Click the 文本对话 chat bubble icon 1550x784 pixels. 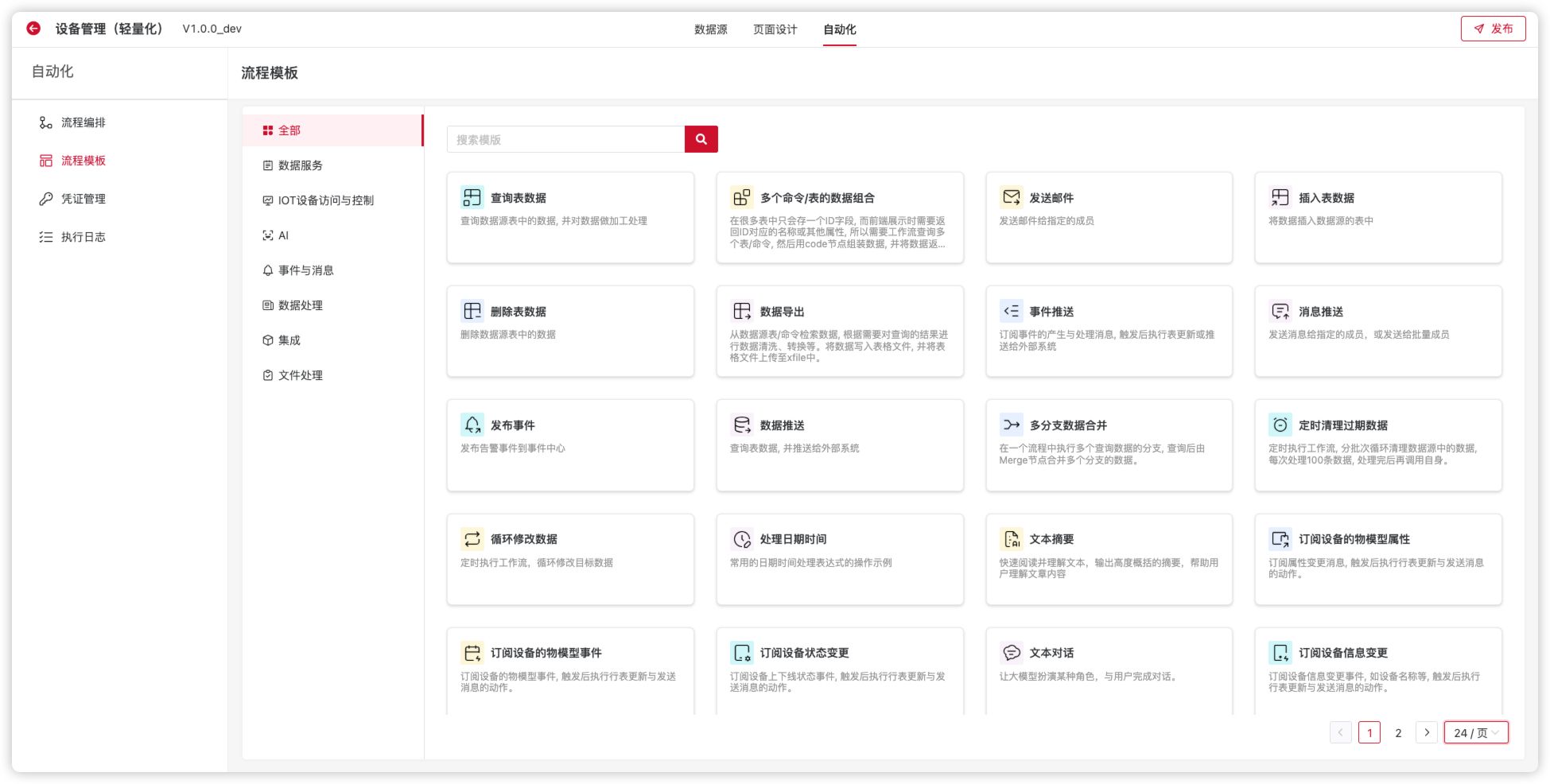pos(1011,653)
